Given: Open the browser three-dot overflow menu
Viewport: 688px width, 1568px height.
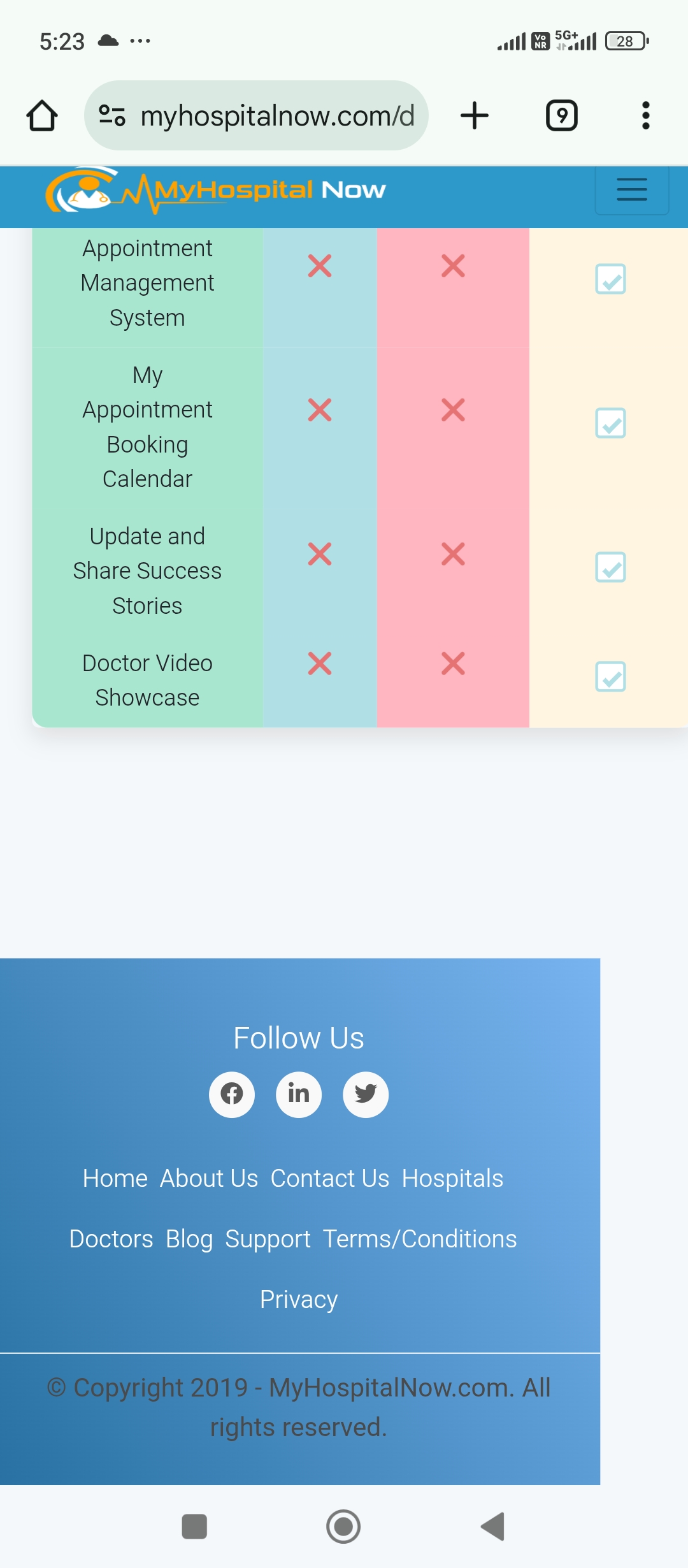Looking at the screenshot, I should 646,115.
